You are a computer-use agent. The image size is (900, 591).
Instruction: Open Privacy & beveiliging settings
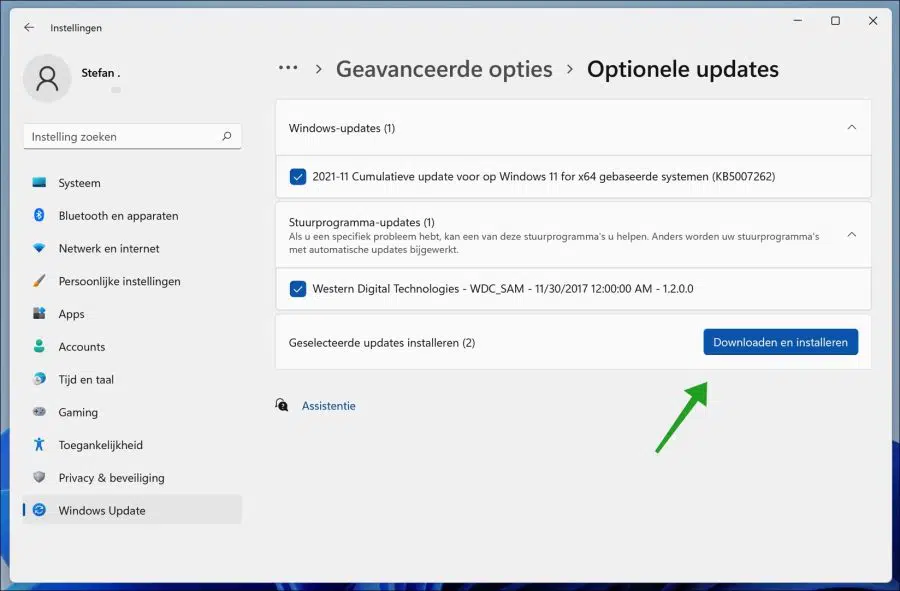tap(132, 477)
